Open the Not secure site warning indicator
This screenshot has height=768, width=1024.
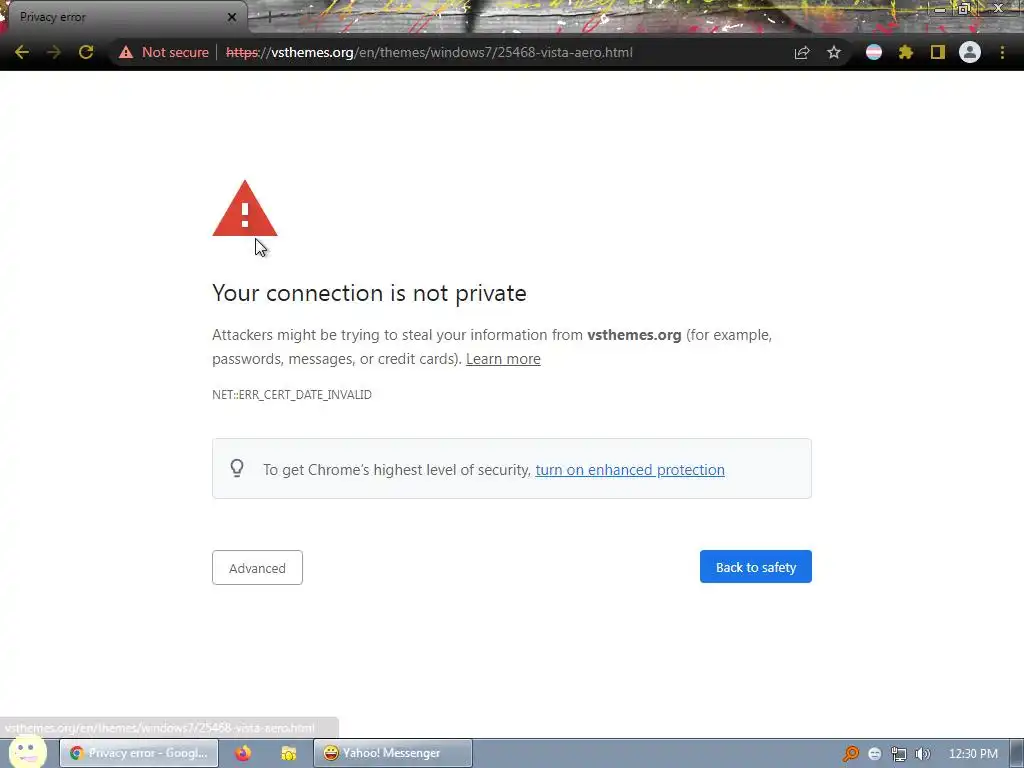coord(164,52)
